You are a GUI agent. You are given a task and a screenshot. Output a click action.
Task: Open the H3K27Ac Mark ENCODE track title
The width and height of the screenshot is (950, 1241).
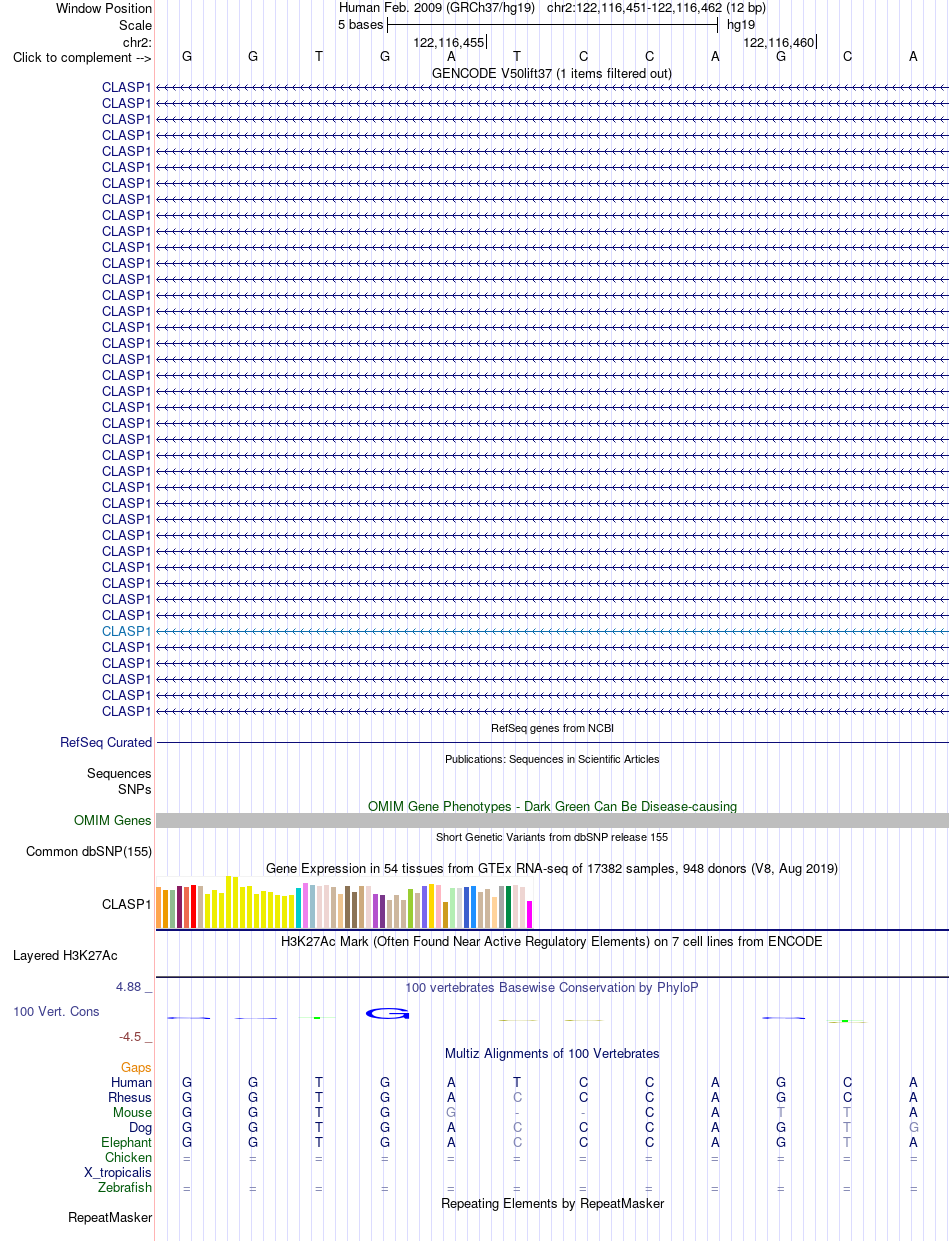tap(552, 942)
